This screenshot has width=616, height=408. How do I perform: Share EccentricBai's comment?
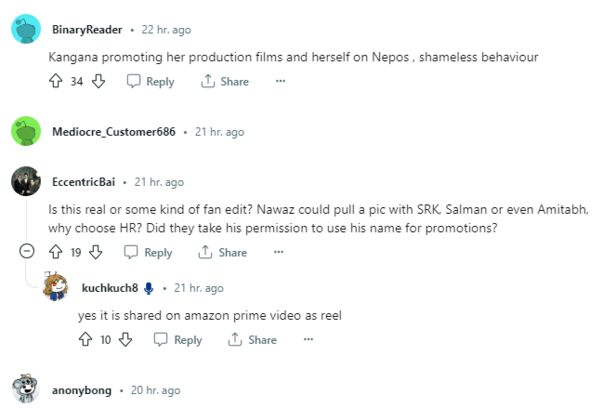tap(223, 253)
